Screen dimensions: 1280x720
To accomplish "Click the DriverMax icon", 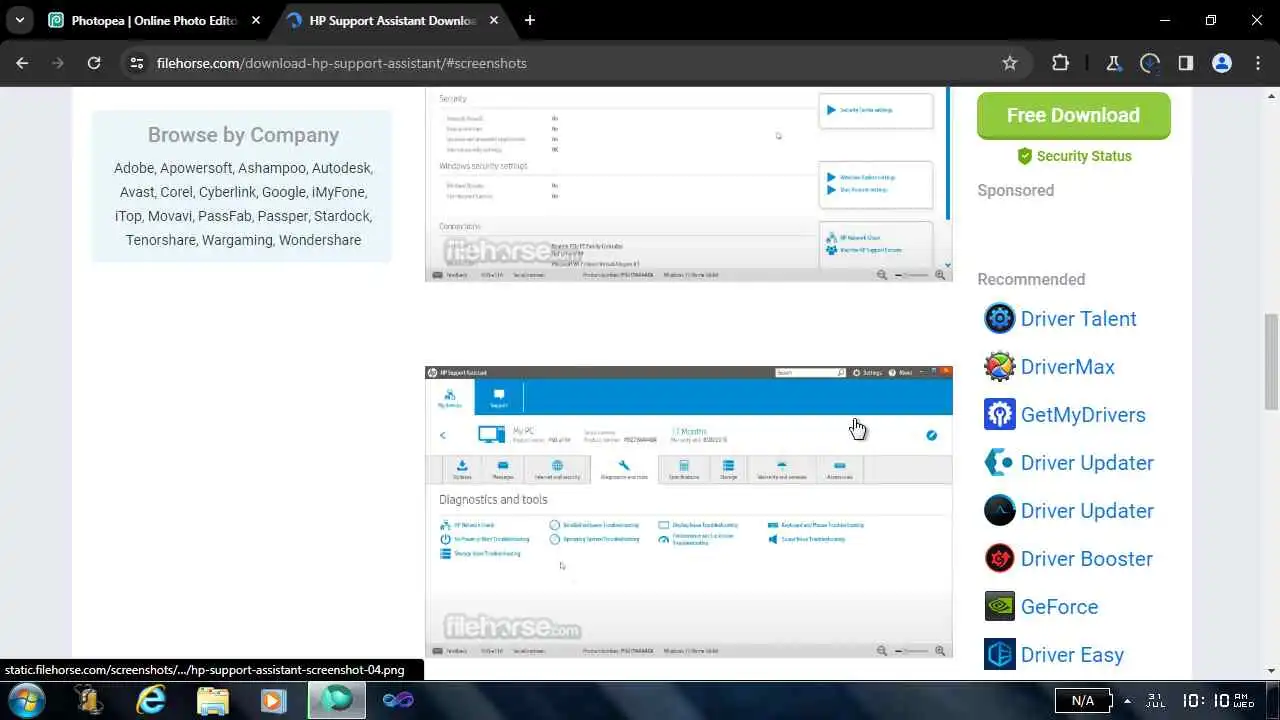I will pos(999,367).
